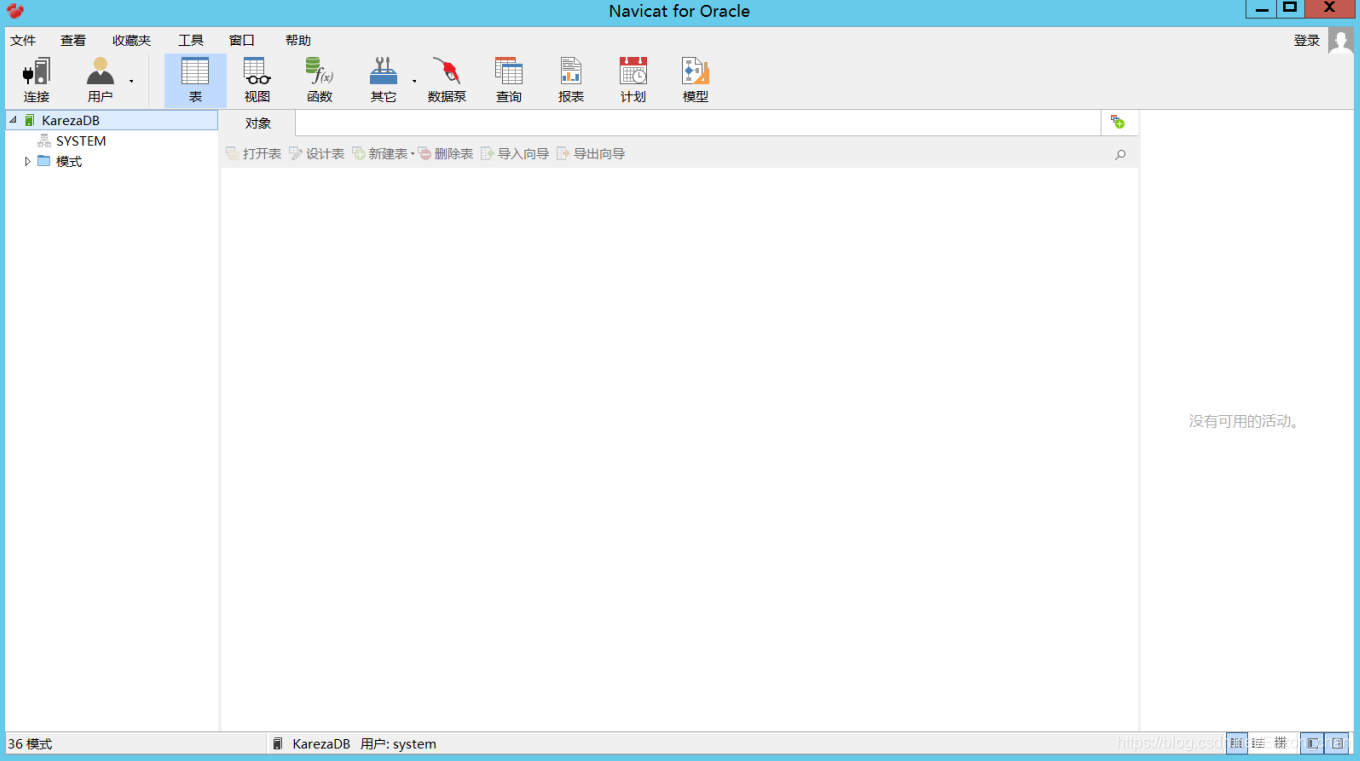Click the Navicat logo in the title bar
Image resolution: width=1360 pixels, height=761 pixels.
pos(15,11)
